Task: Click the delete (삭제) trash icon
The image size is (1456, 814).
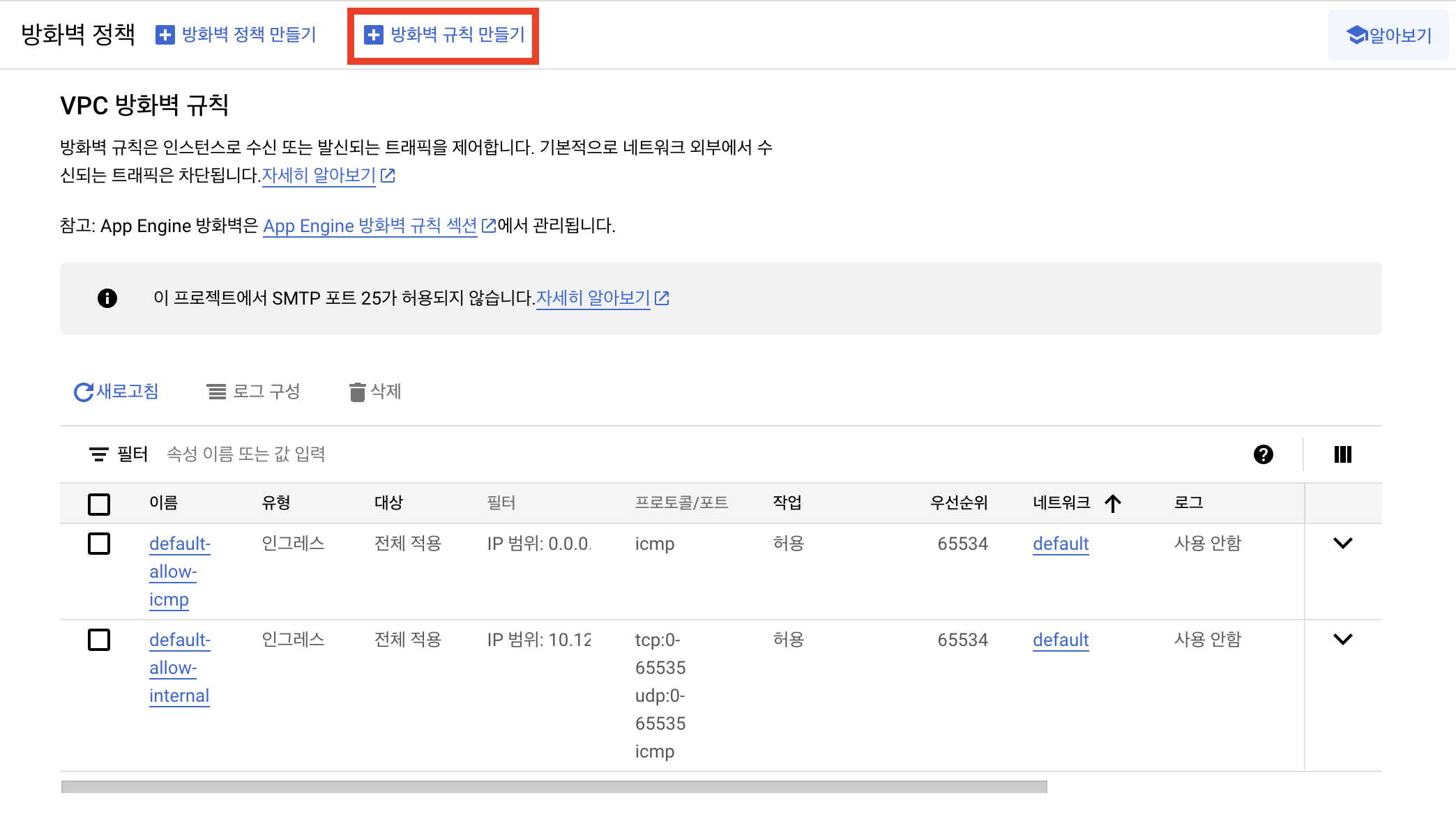Action: click(357, 392)
